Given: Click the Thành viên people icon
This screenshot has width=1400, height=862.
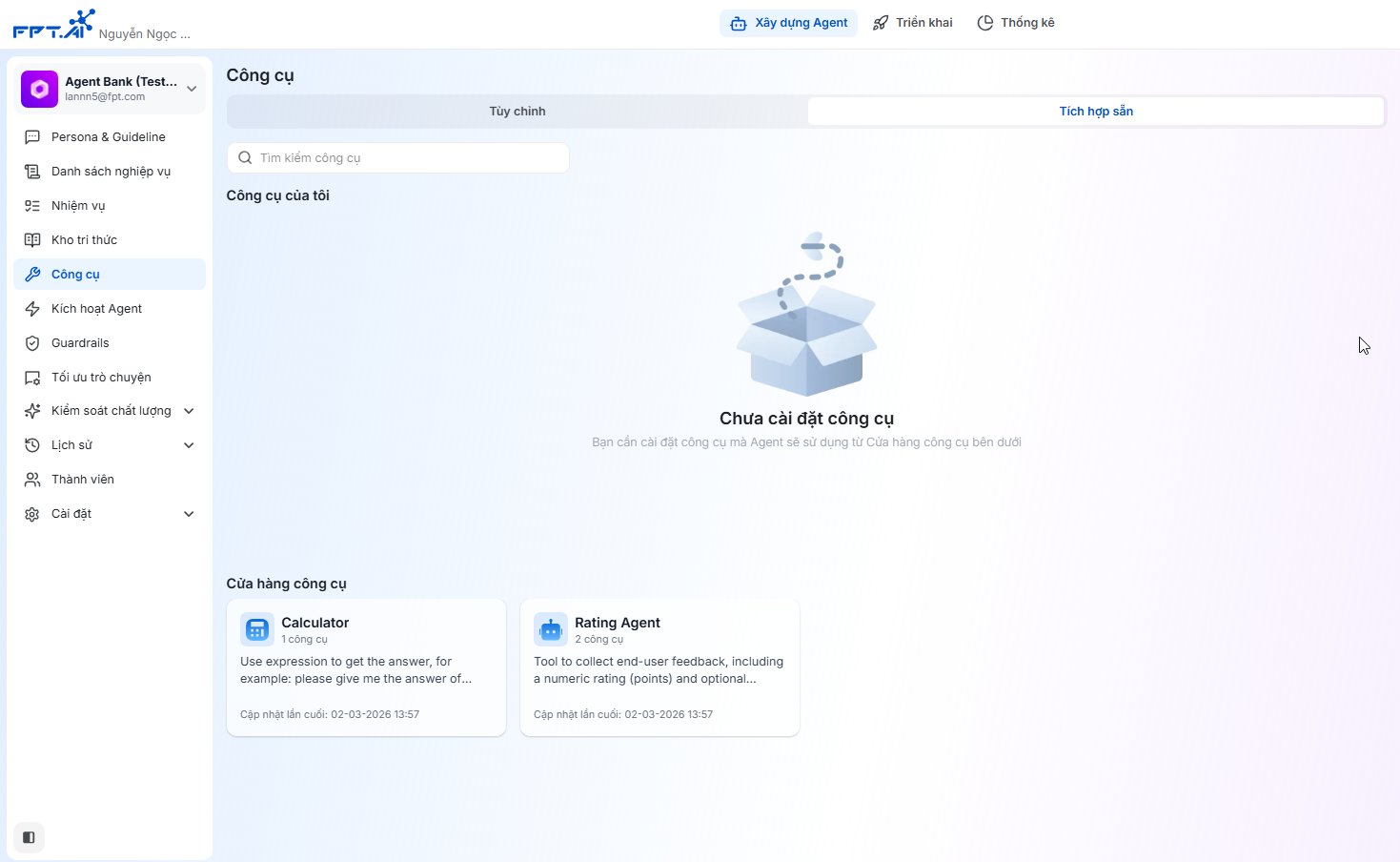Looking at the screenshot, I should pyautogui.click(x=32, y=480).
